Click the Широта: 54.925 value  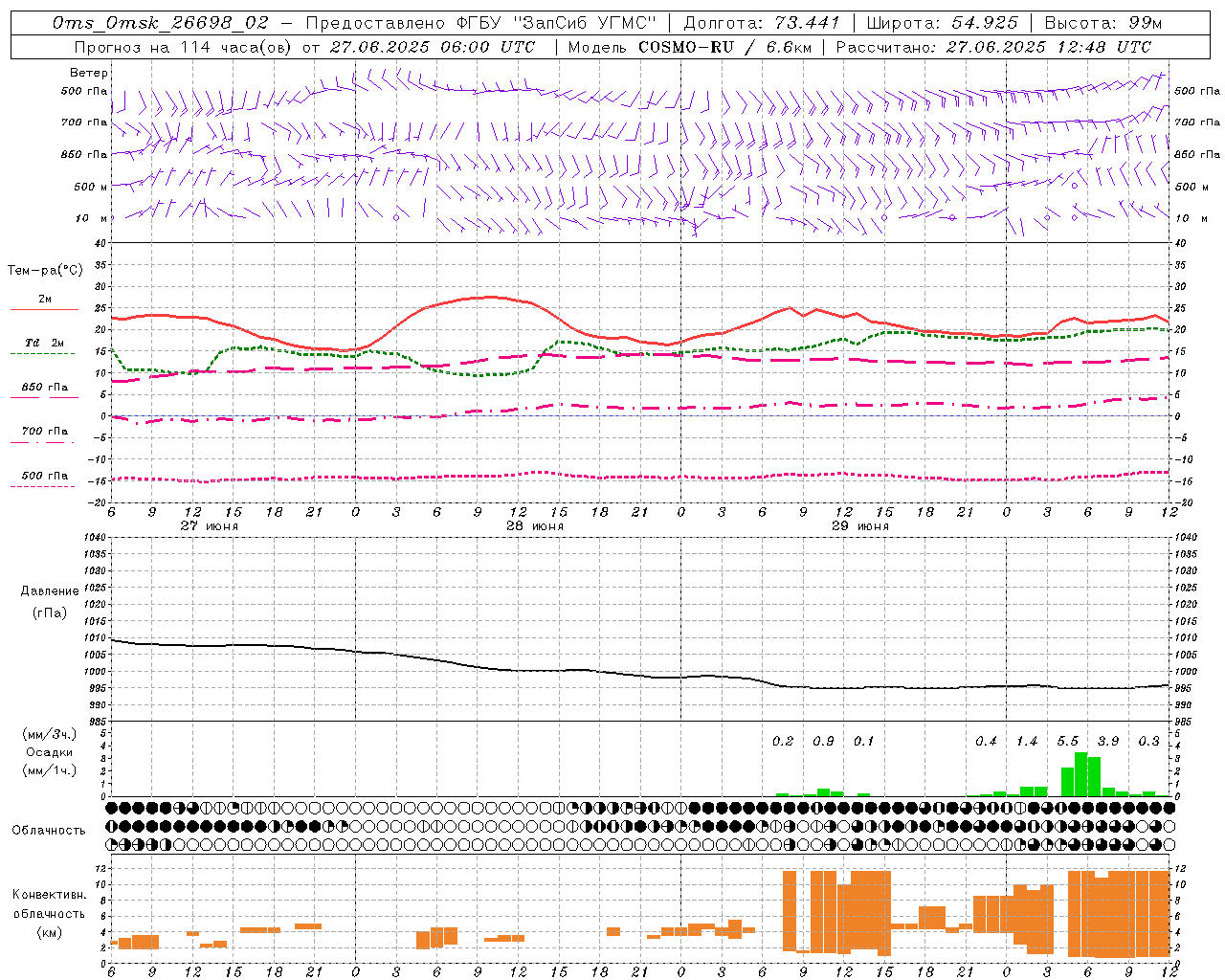tap(943, 22)
